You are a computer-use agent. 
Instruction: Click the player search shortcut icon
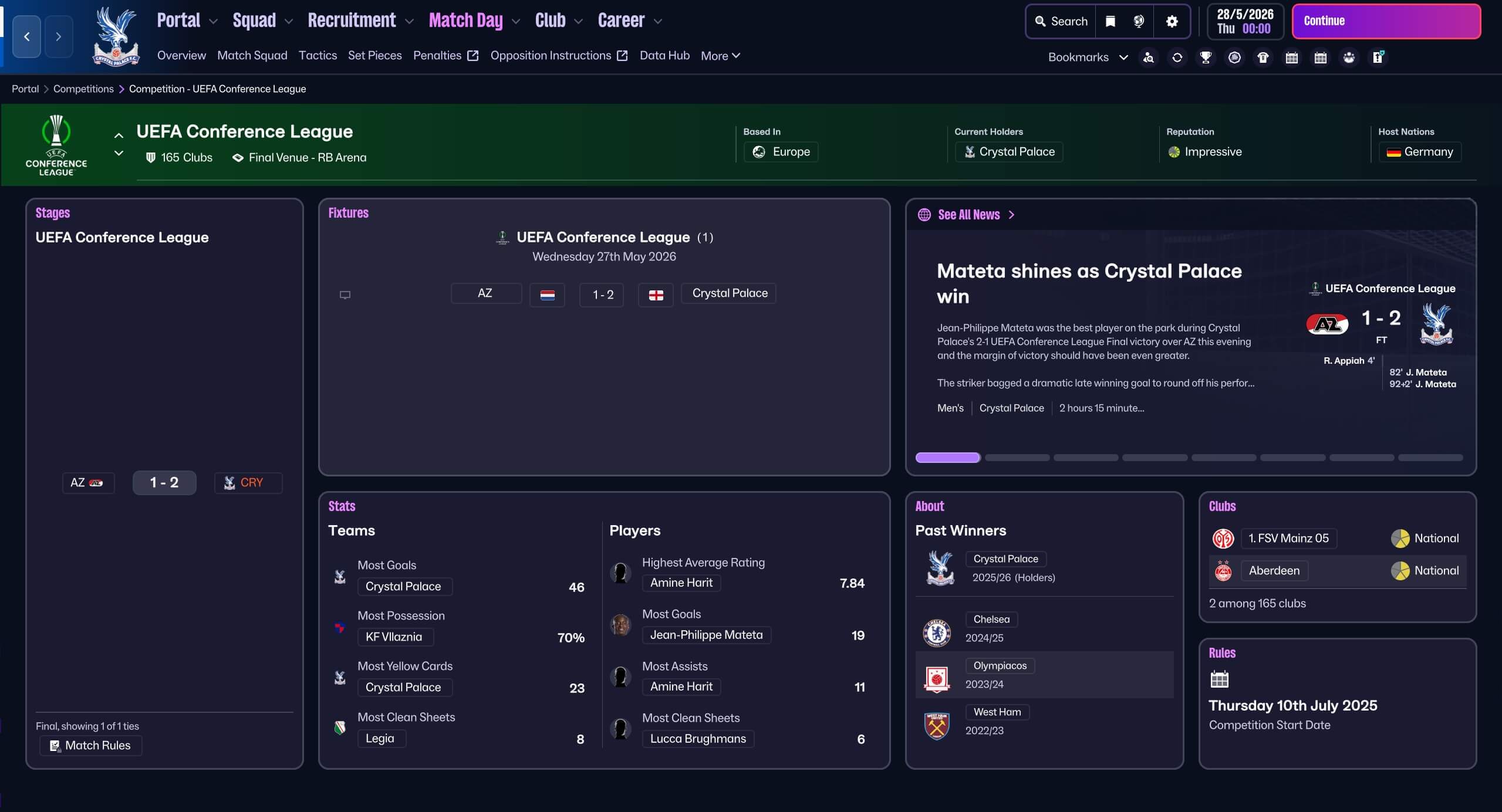(1149, 57)
